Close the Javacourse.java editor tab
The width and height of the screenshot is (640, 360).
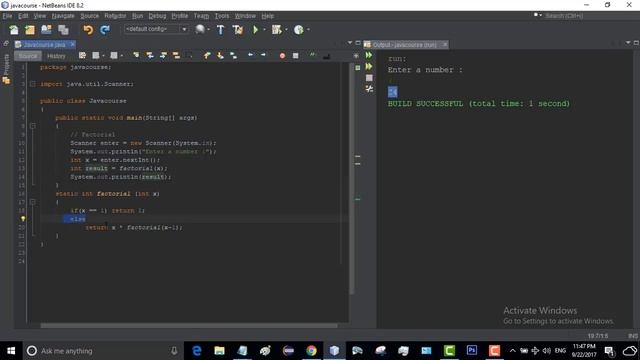point(73,44)
